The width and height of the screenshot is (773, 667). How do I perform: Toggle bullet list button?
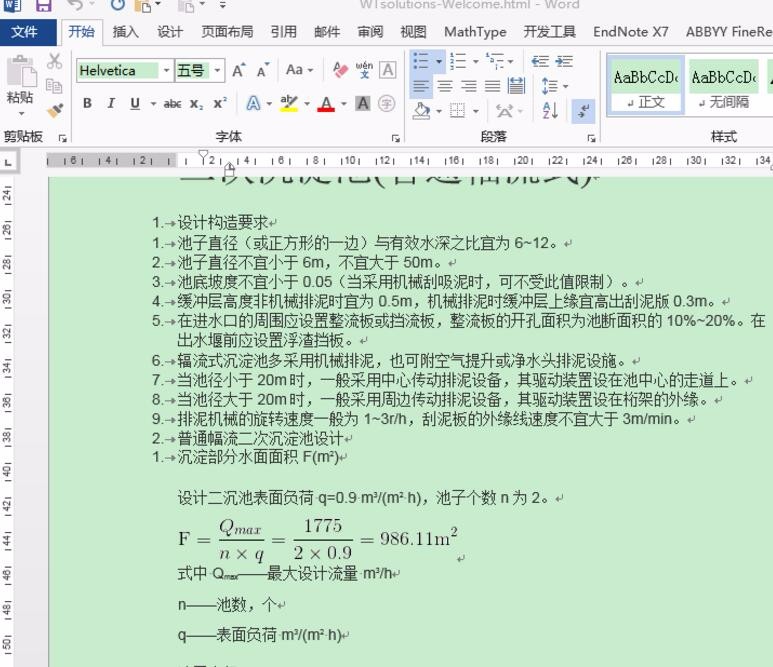point(421,62)
